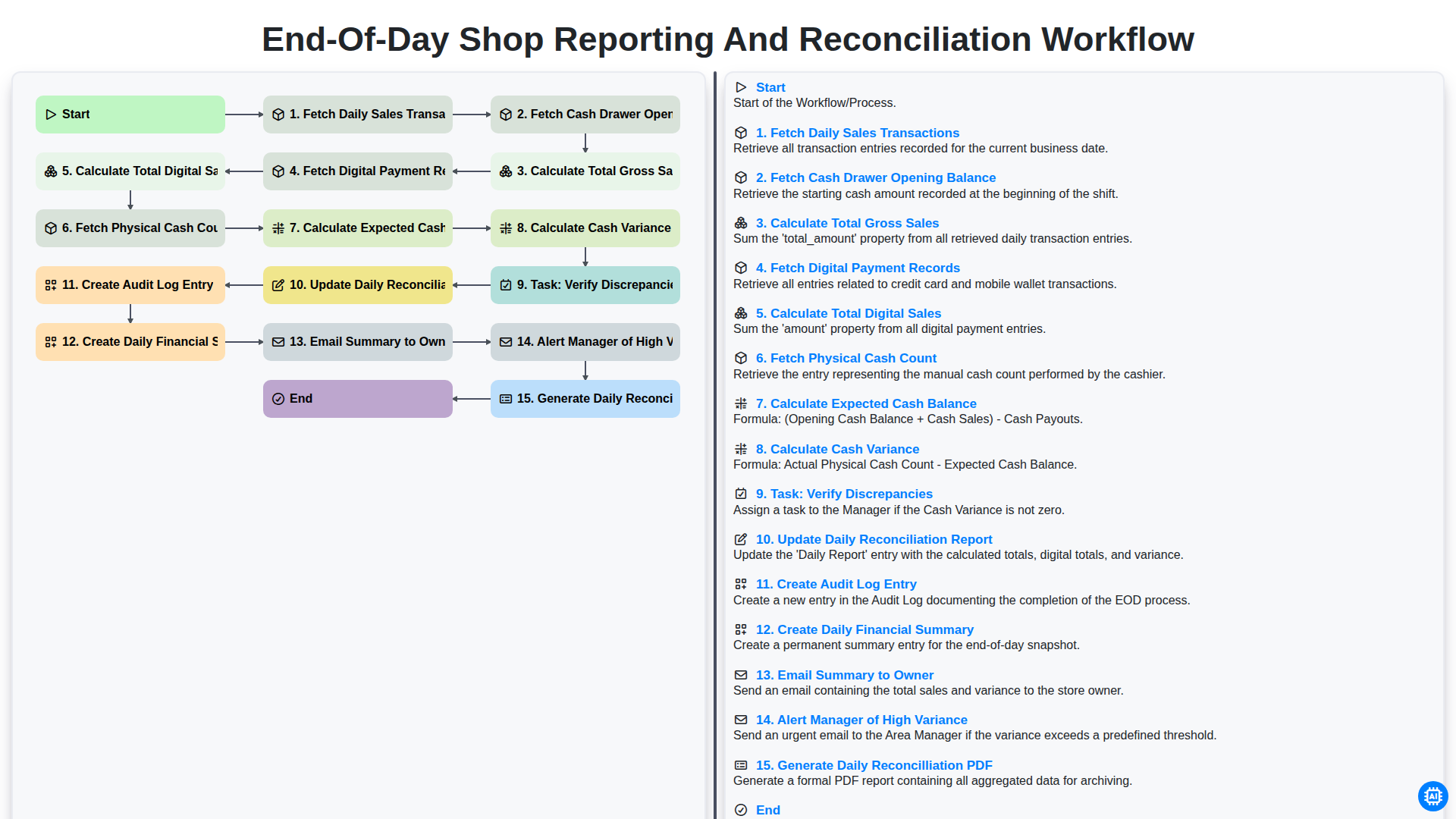The image size is (1456, 819).
Task: Click the AI assistant chip icon
Action: pyautogui.click(x=1432, y=796)
